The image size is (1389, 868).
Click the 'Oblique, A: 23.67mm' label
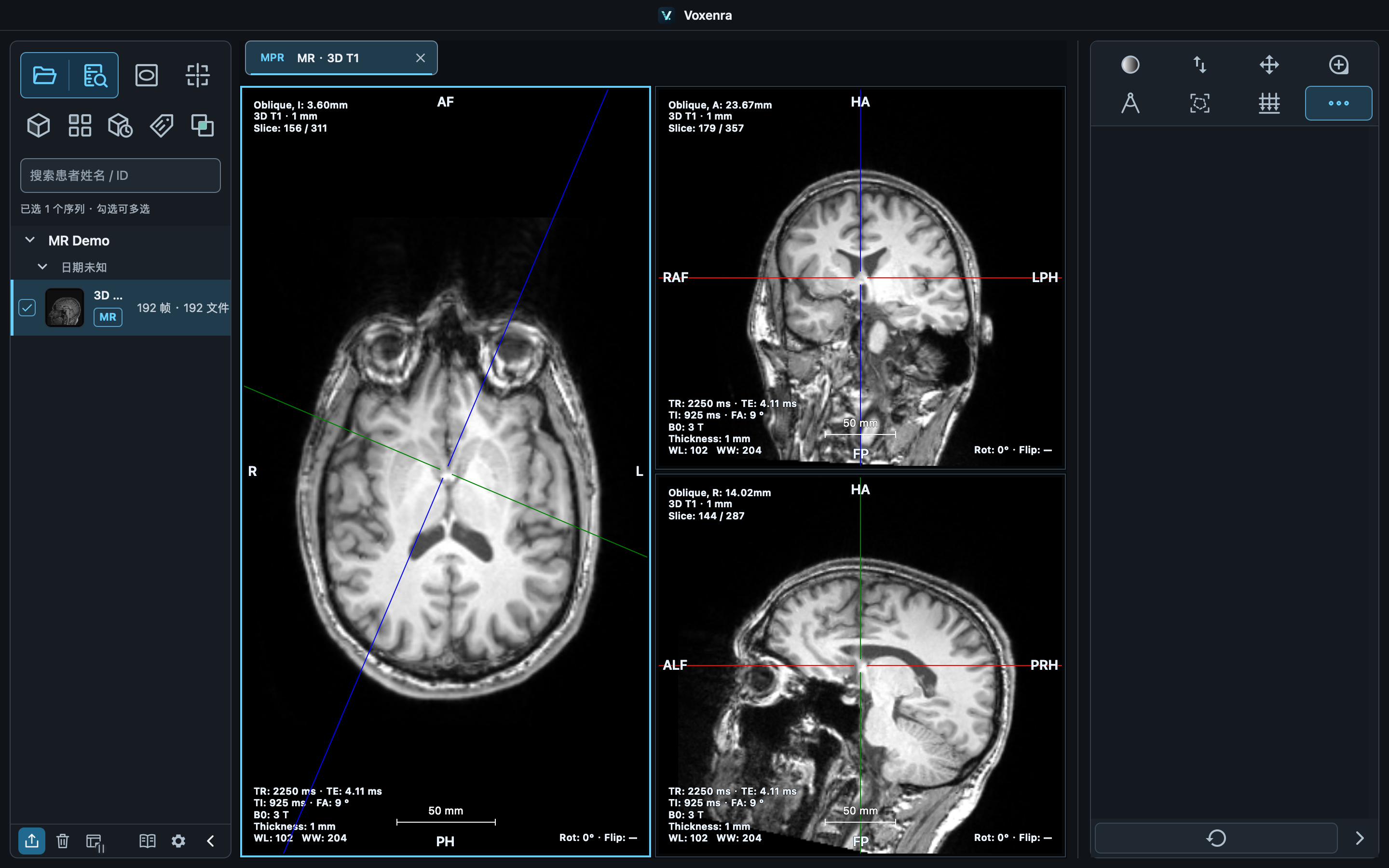click(720, 105)
